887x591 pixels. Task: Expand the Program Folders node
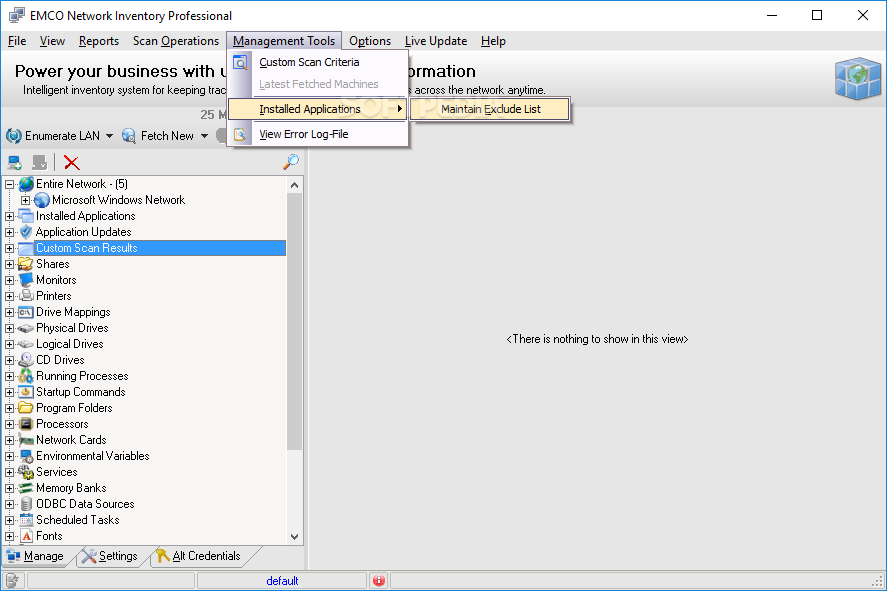tap(10, 408)
